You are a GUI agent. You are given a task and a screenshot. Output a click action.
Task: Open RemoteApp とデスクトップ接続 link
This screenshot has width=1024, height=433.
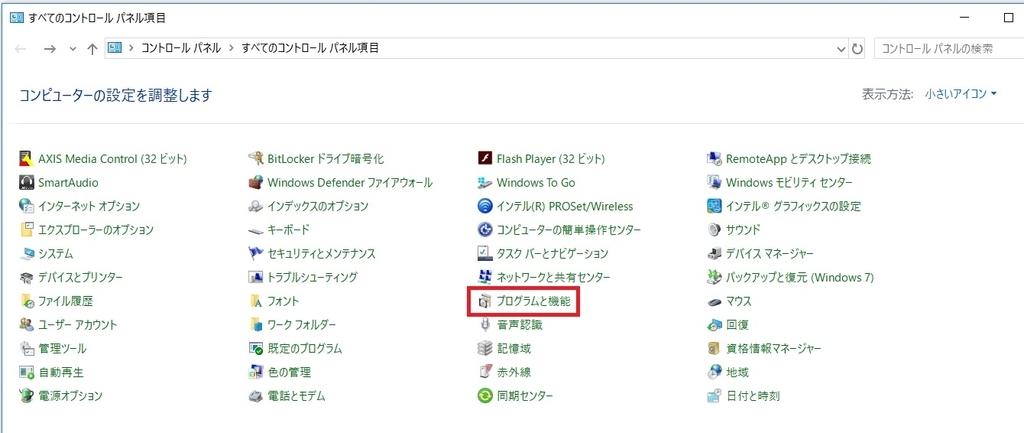[x=798, y=159]
